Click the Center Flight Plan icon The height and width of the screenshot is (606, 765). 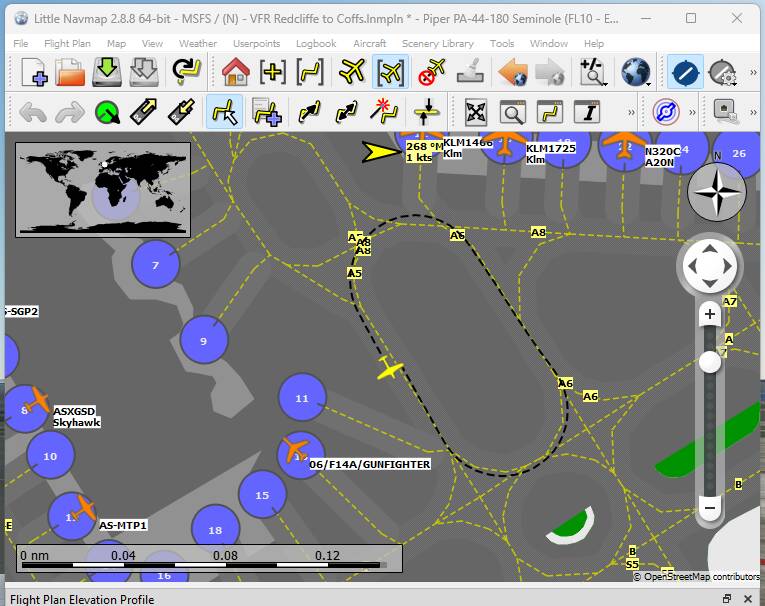pos(312,73)
